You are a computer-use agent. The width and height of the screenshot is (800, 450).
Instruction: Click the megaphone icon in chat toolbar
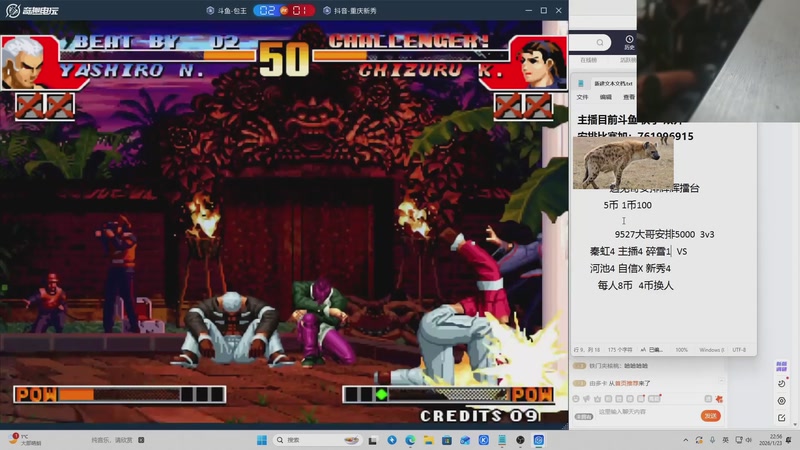[587, 399]
